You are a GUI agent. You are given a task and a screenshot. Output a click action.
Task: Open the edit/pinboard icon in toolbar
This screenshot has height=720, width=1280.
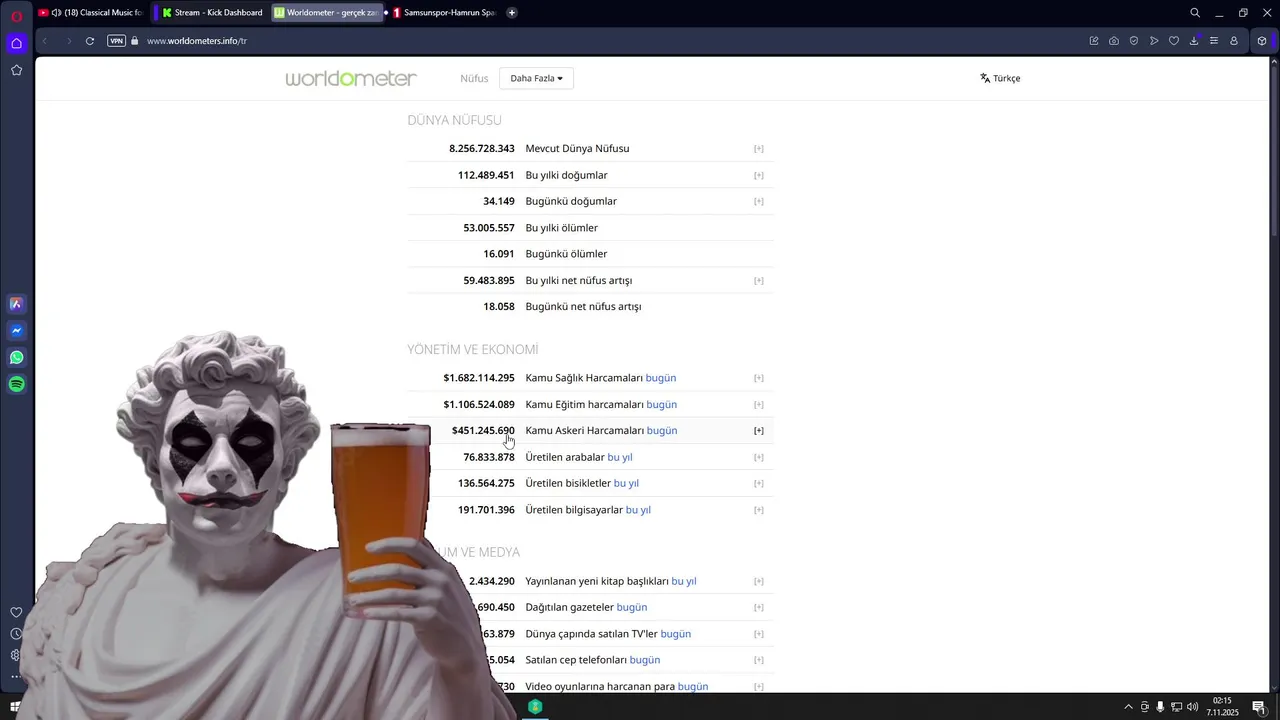pyautogui.click(x=1094, y=41)
